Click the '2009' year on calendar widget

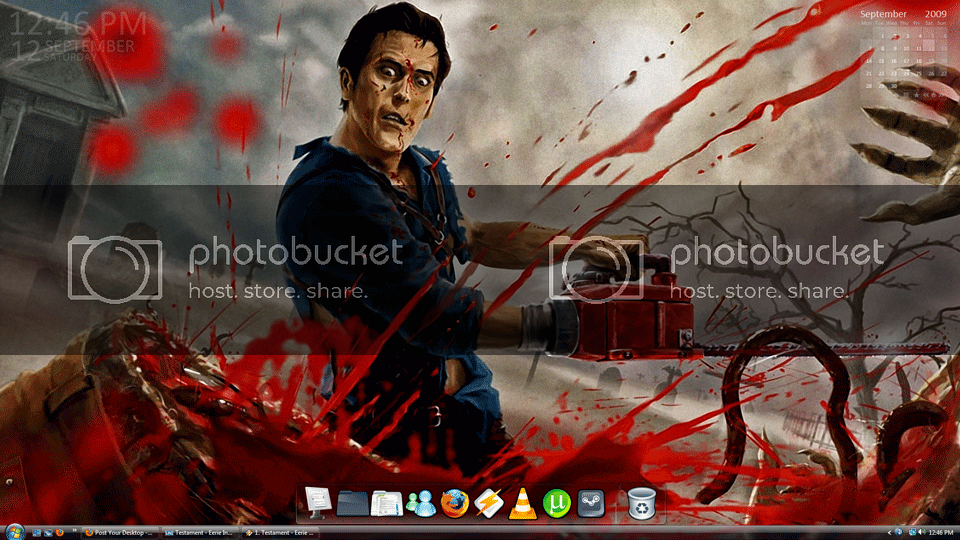(936, 14)
